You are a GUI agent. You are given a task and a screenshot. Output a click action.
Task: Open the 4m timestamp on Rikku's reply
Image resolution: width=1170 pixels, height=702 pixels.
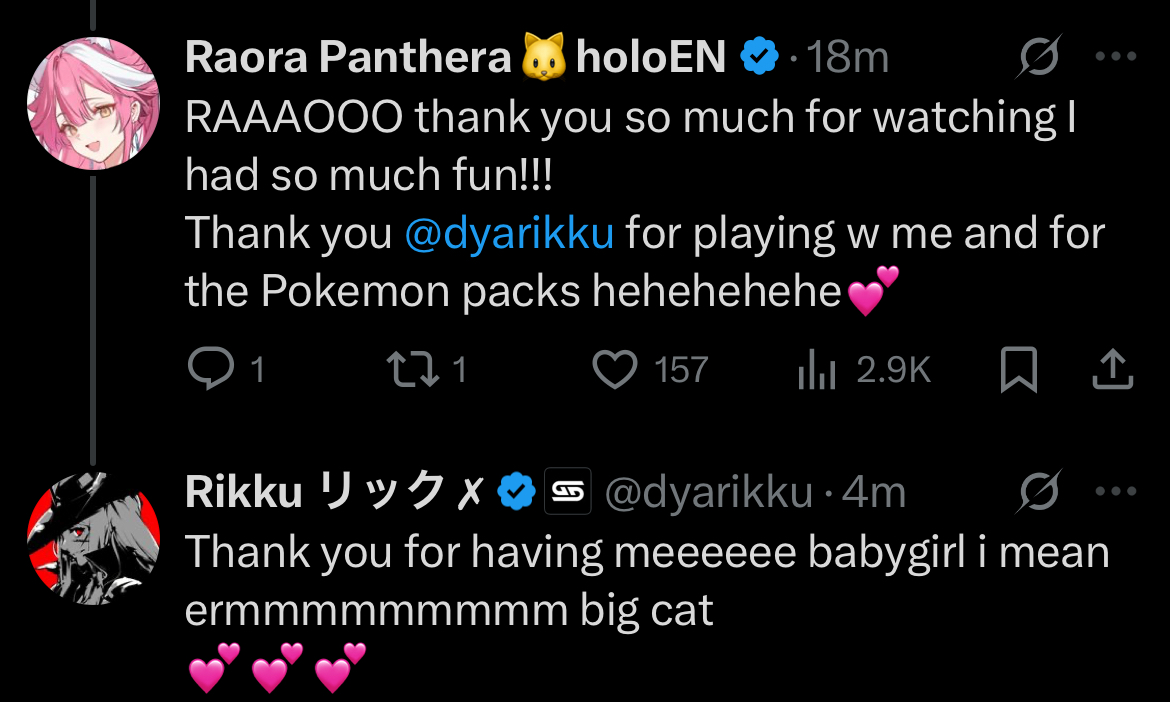874,492
